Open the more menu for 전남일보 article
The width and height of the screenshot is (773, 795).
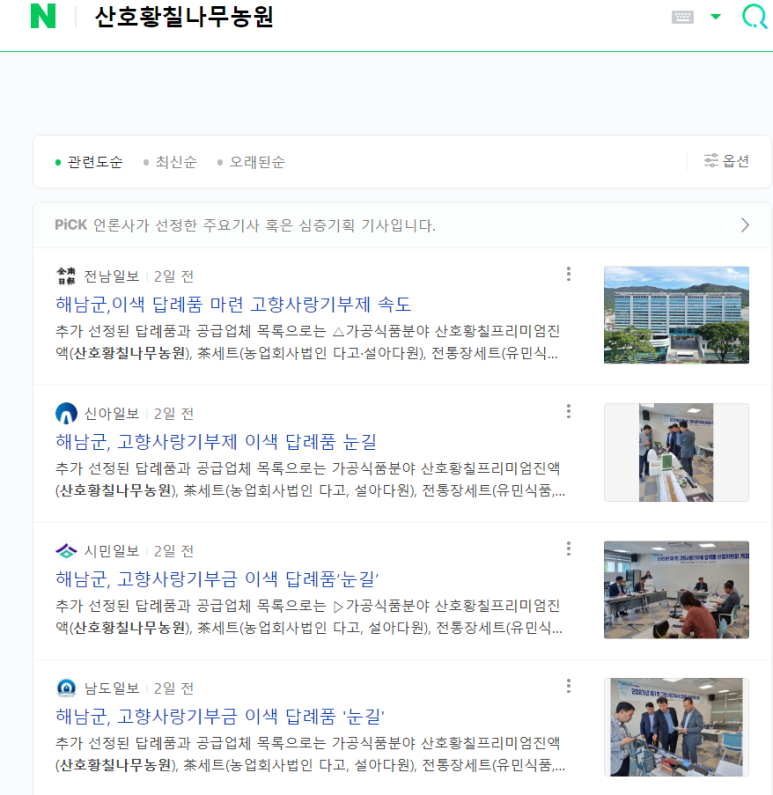[569, 274]
